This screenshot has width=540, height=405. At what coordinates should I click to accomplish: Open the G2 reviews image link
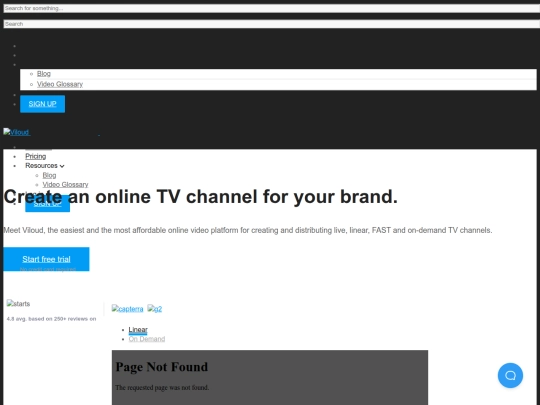(155, 309)
